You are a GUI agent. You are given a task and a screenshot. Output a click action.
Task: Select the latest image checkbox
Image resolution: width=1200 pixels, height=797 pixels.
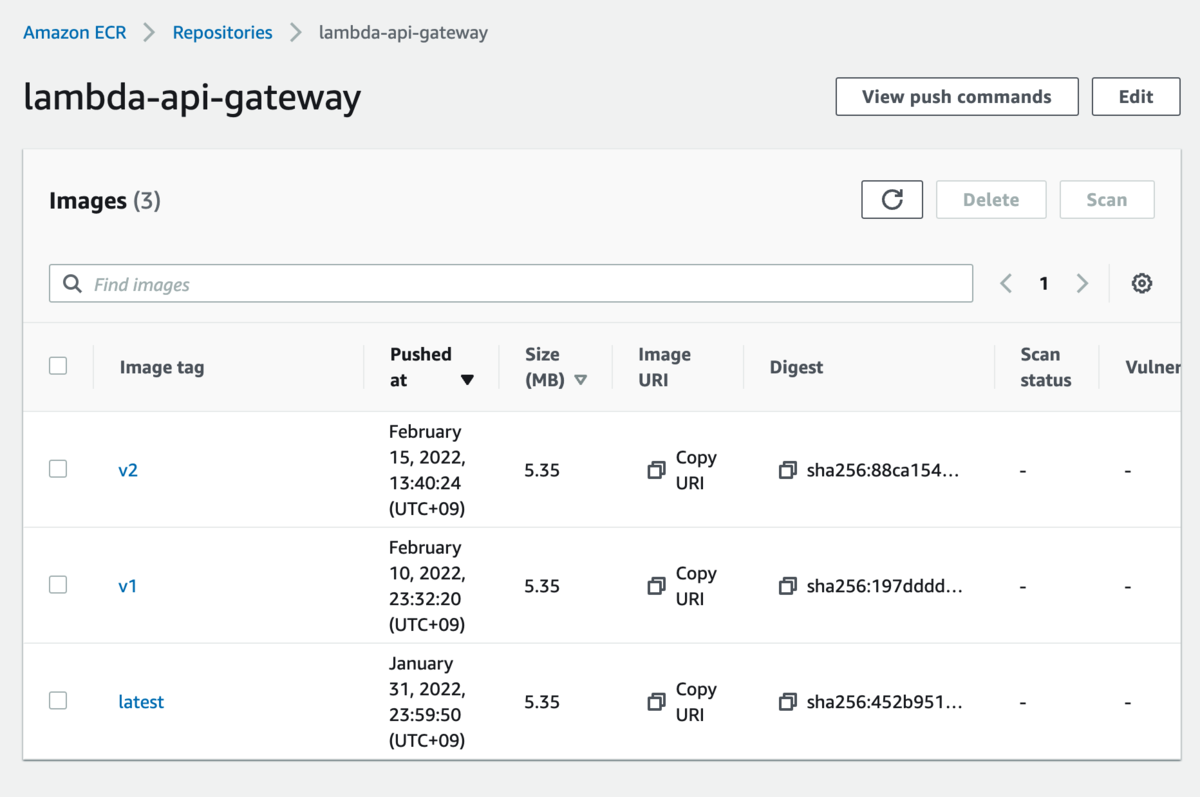(x=58, y=701)
